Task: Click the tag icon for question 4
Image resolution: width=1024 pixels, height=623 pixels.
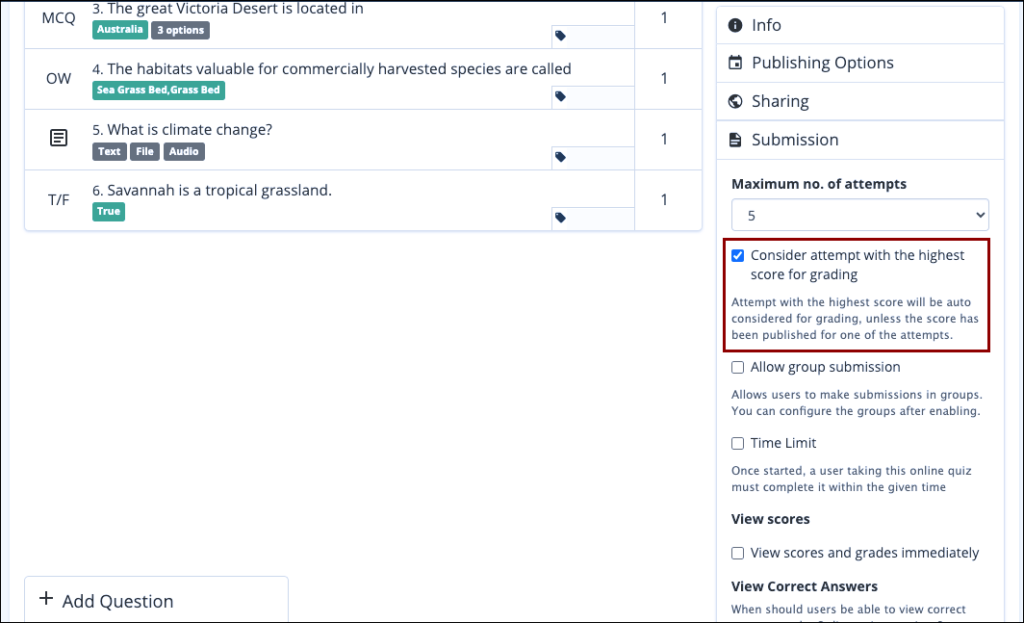Action: [x=560, y=97]
